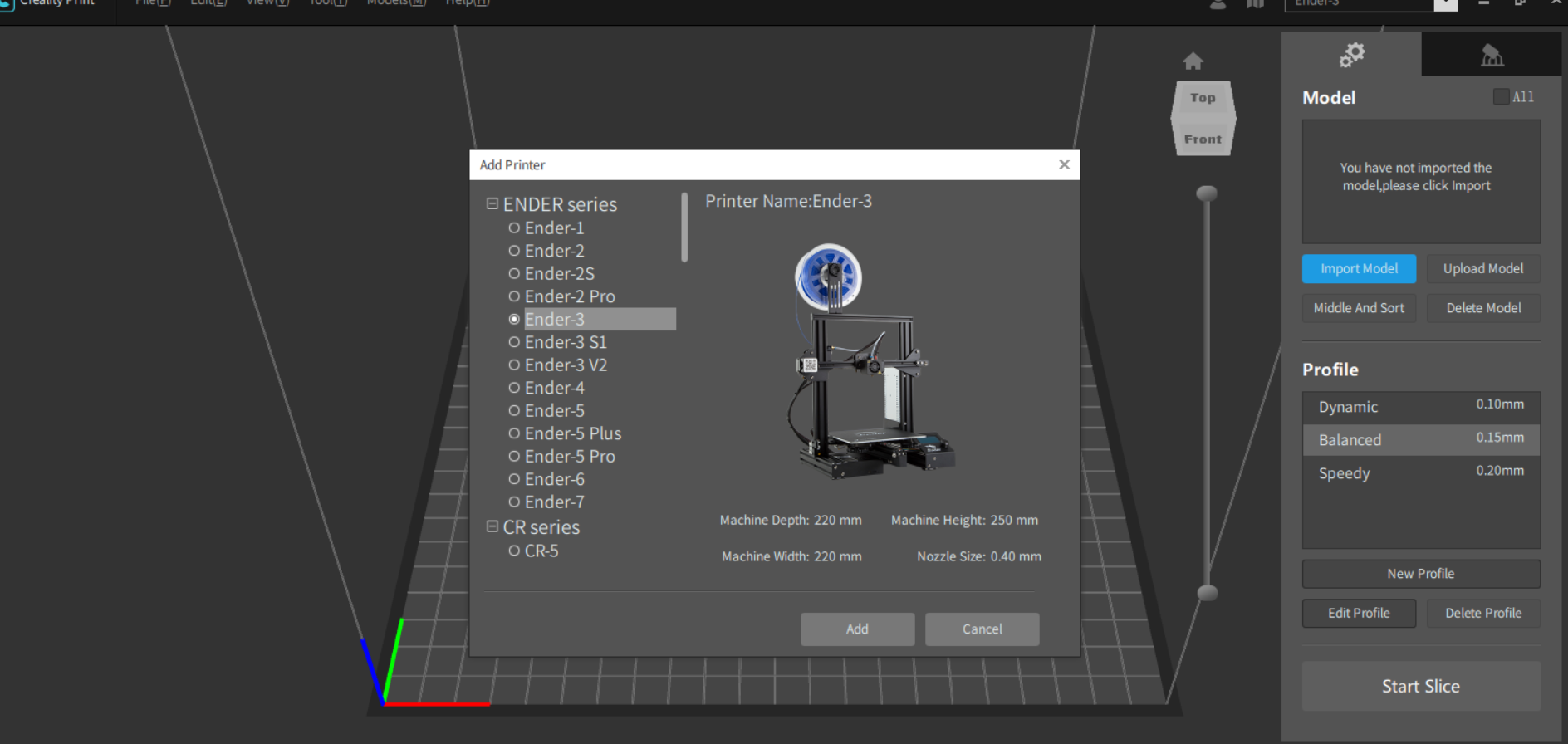Click the Import Model button
Screen dimensions: 1568x744
1359,268
